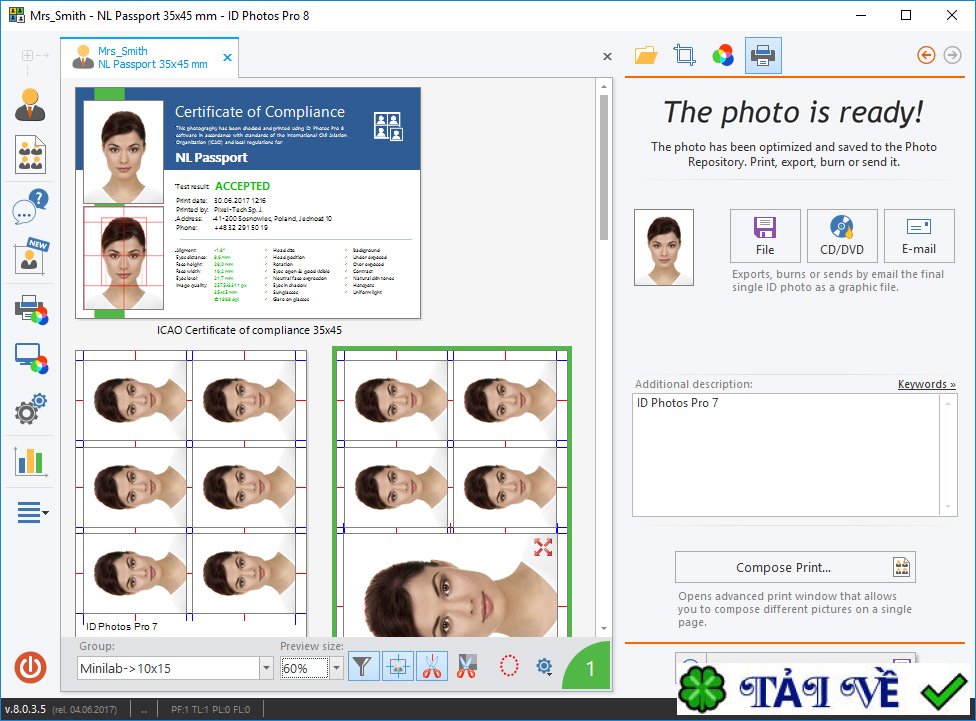Viewport: 976px width, 721px height.
Task: Click the Compose Print button
Action: coord(796,566)
